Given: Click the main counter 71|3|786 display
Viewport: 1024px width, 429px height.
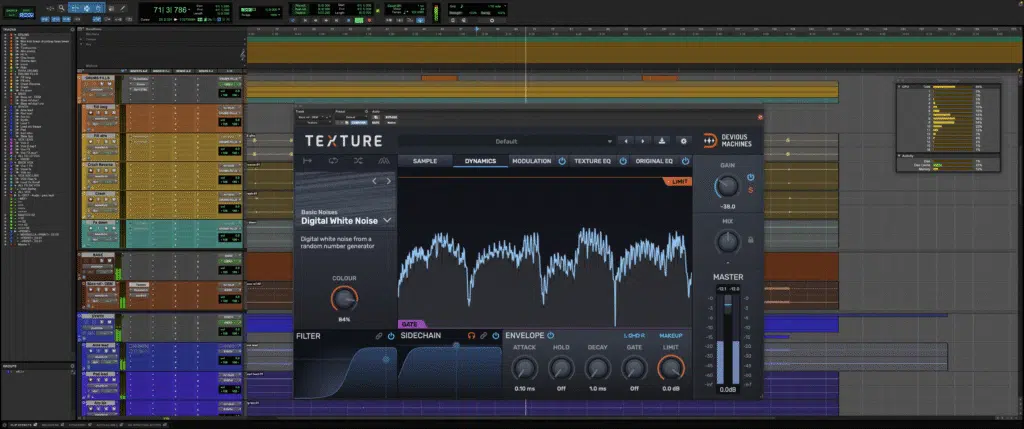Looking at the screenshot, I should click(170, 9).
